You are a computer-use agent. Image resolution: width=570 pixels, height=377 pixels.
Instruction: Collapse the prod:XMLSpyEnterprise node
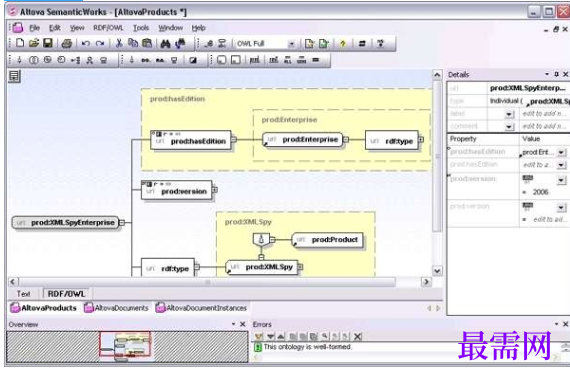122,222
